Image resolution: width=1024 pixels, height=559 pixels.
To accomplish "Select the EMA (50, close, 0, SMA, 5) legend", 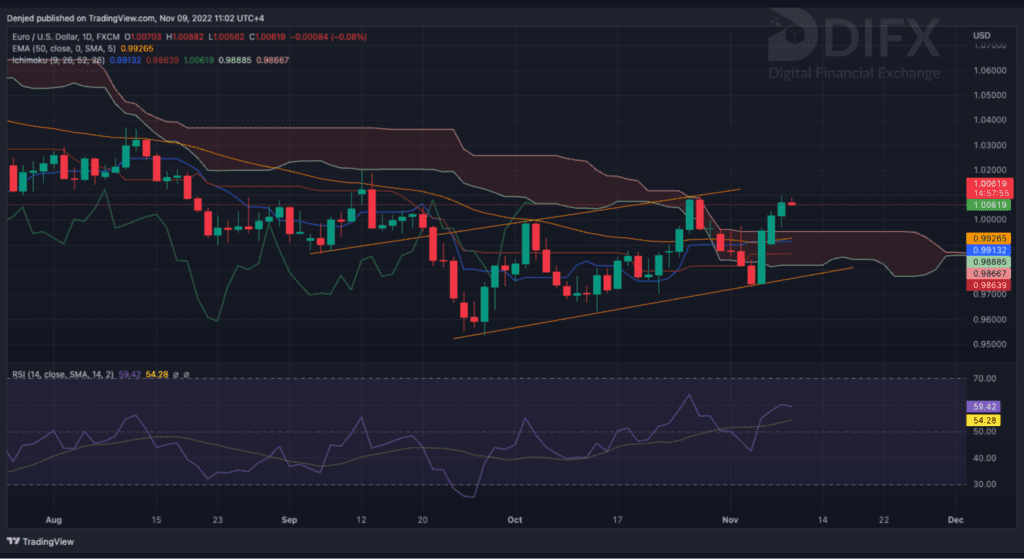I will click(70, 47).
